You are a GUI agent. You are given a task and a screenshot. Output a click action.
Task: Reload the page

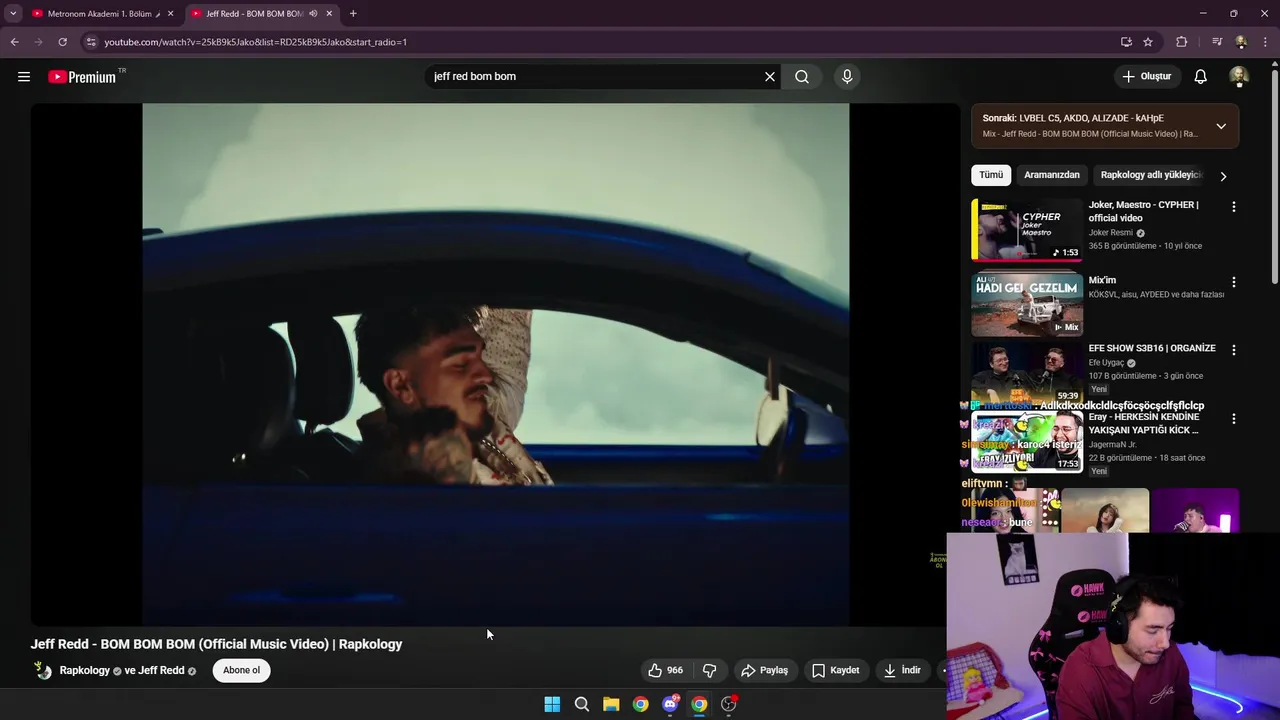pos(62,42)
